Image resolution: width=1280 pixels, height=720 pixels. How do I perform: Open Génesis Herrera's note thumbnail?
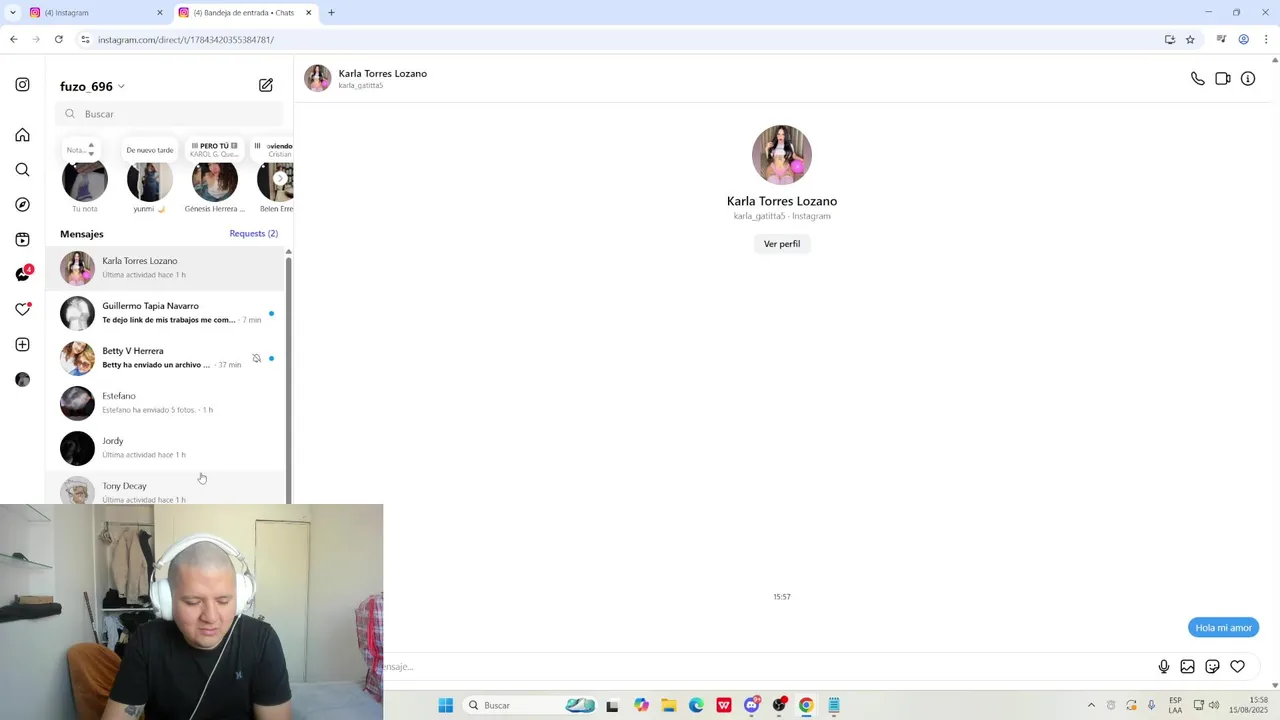(215, 180)
